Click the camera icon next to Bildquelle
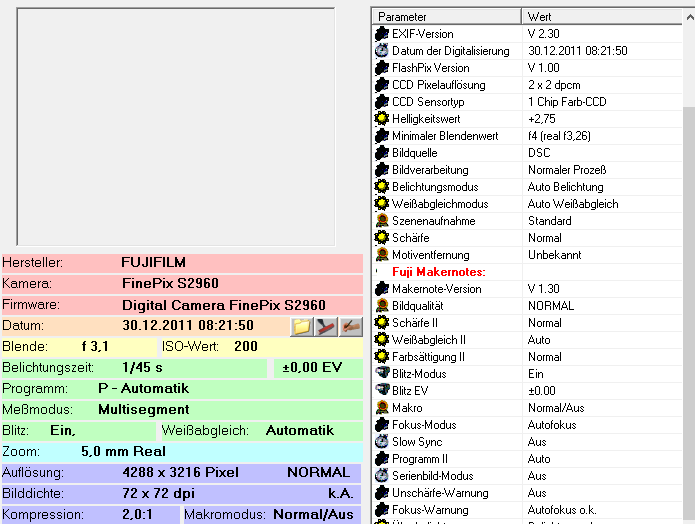Viewport: 695px width, 524px height. tap(382, 153)
